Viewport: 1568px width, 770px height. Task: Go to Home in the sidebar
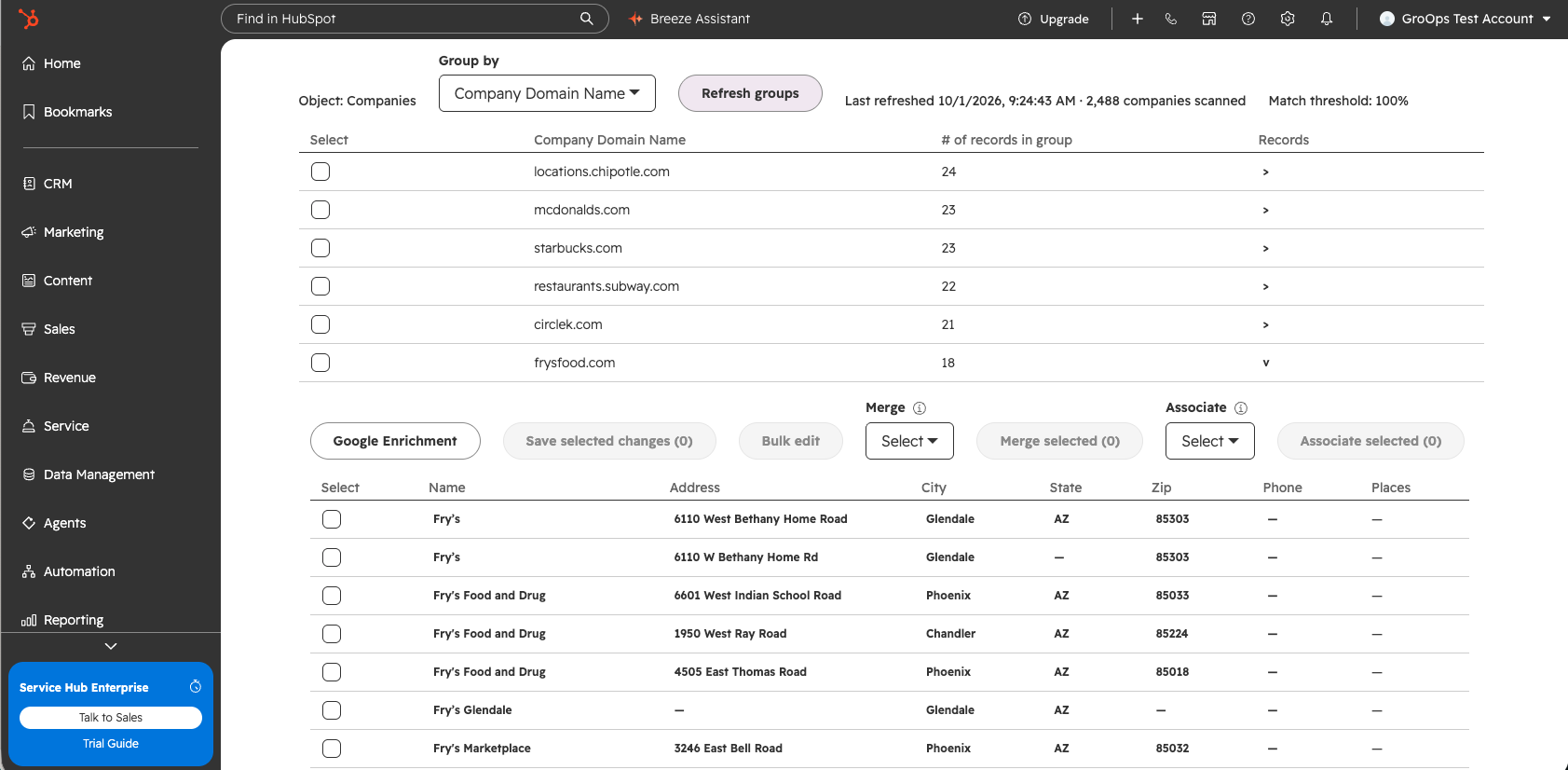pyautogui.click(x=51, y=63)
